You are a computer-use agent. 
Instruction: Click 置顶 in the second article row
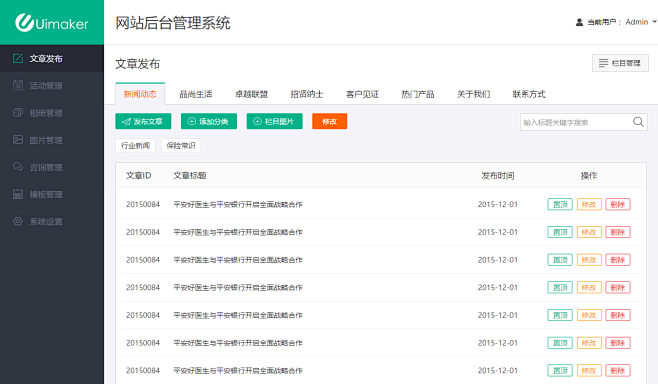tap(560, 232)
